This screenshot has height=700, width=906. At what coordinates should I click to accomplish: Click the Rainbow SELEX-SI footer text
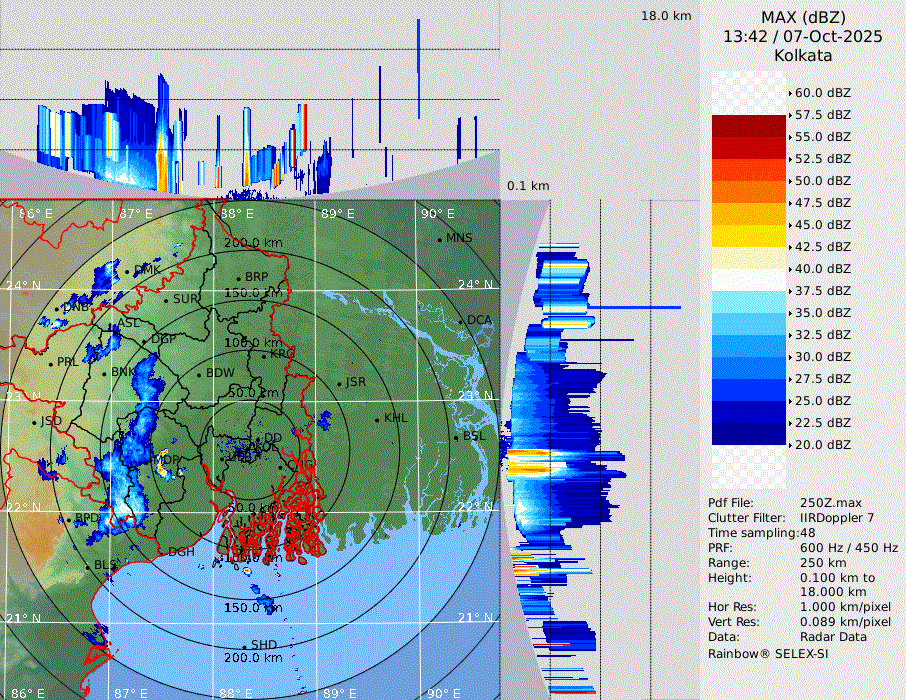(768, 652)
